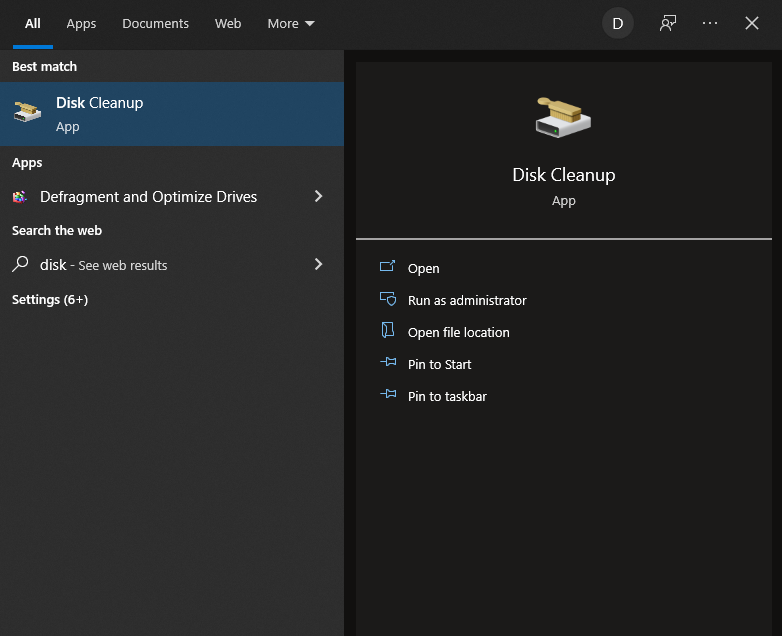Viewport: 782px width, 636px height.
Task: Choose Run as administrator
Action: 467,300
